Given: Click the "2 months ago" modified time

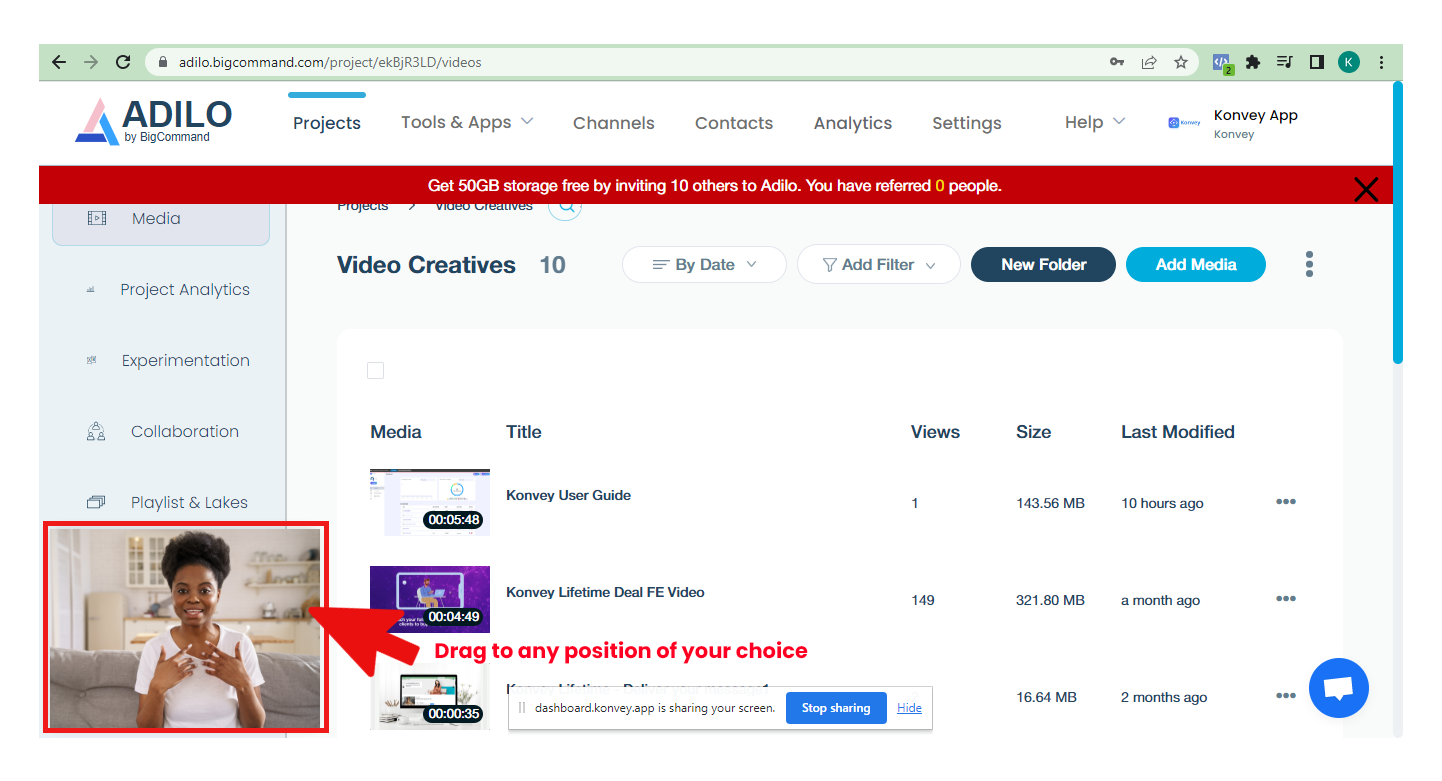Looking at the screenshot, I should [x=1164, y=697].
